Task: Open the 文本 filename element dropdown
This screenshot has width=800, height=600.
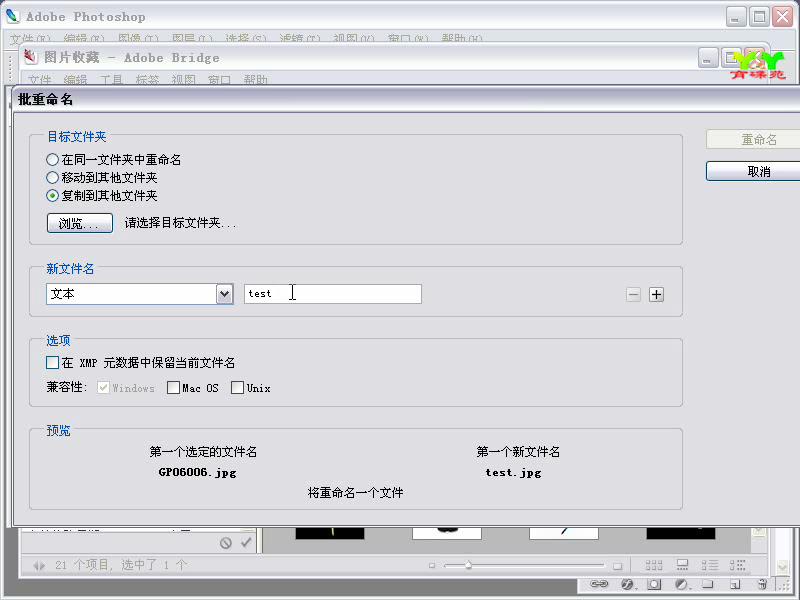Action: tap(224, 294)
